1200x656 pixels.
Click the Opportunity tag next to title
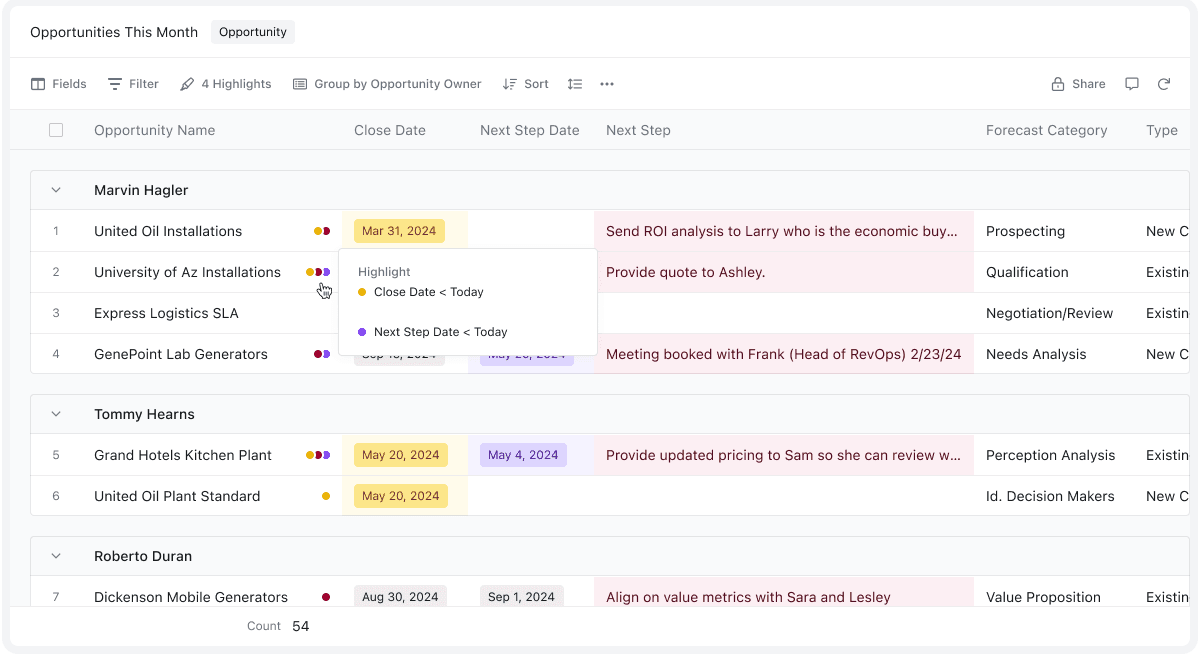pos(253,32)
